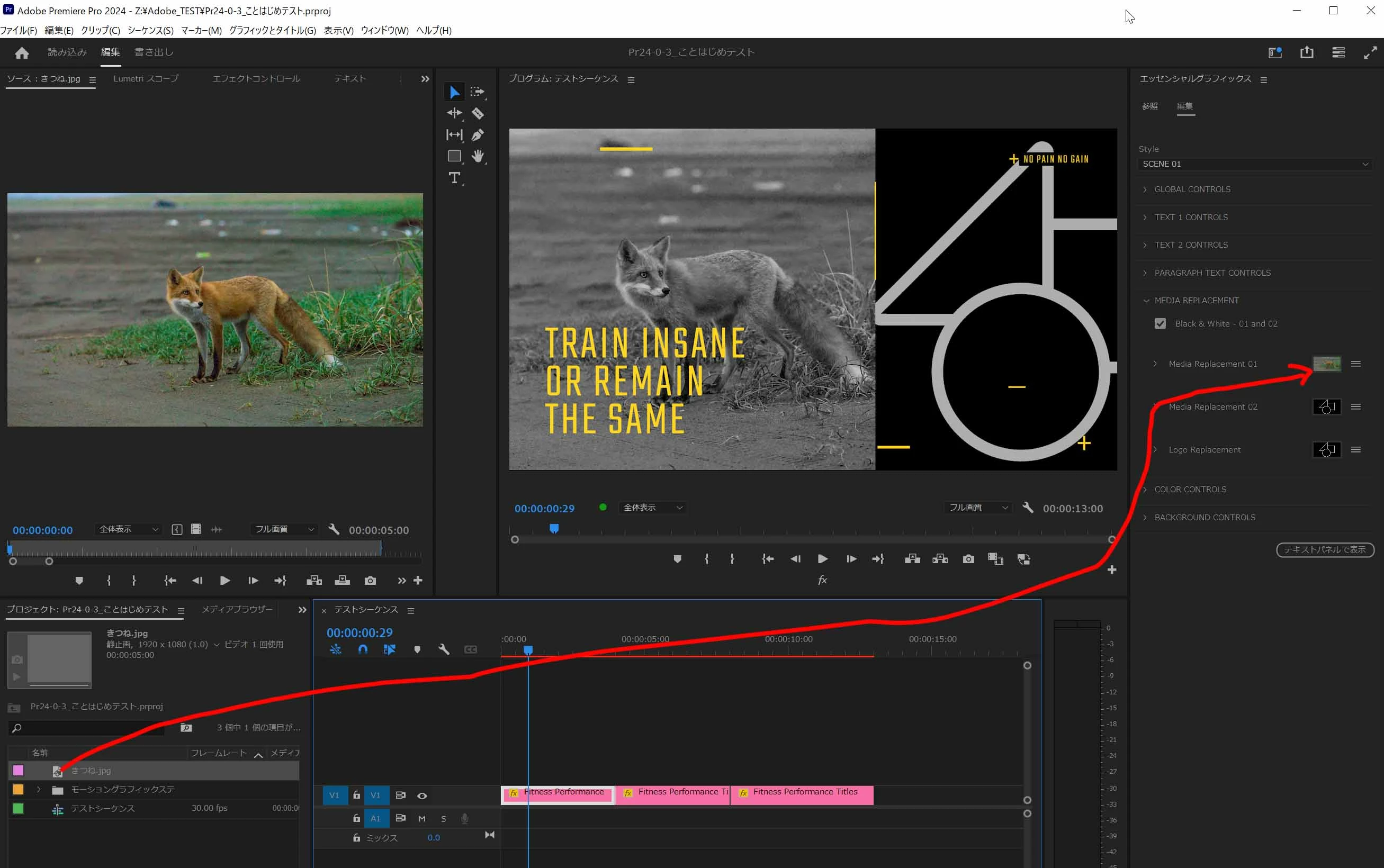Image resolution: width=1384 pixels, height=868 pixels.
Task: Click the Home icon
Action: [22, 53]
